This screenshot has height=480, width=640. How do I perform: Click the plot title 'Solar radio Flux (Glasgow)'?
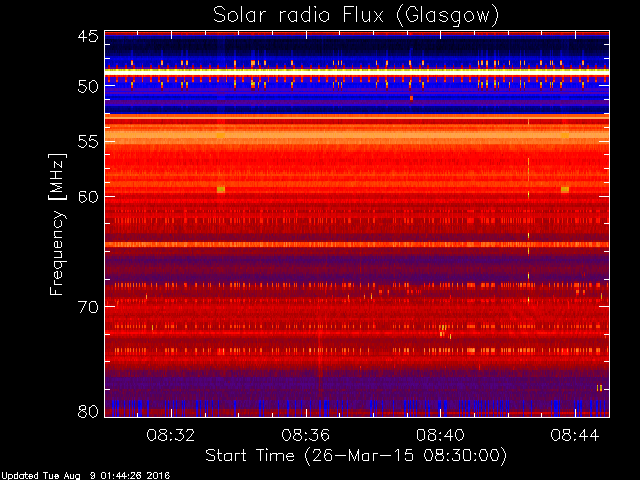(356, 16)
